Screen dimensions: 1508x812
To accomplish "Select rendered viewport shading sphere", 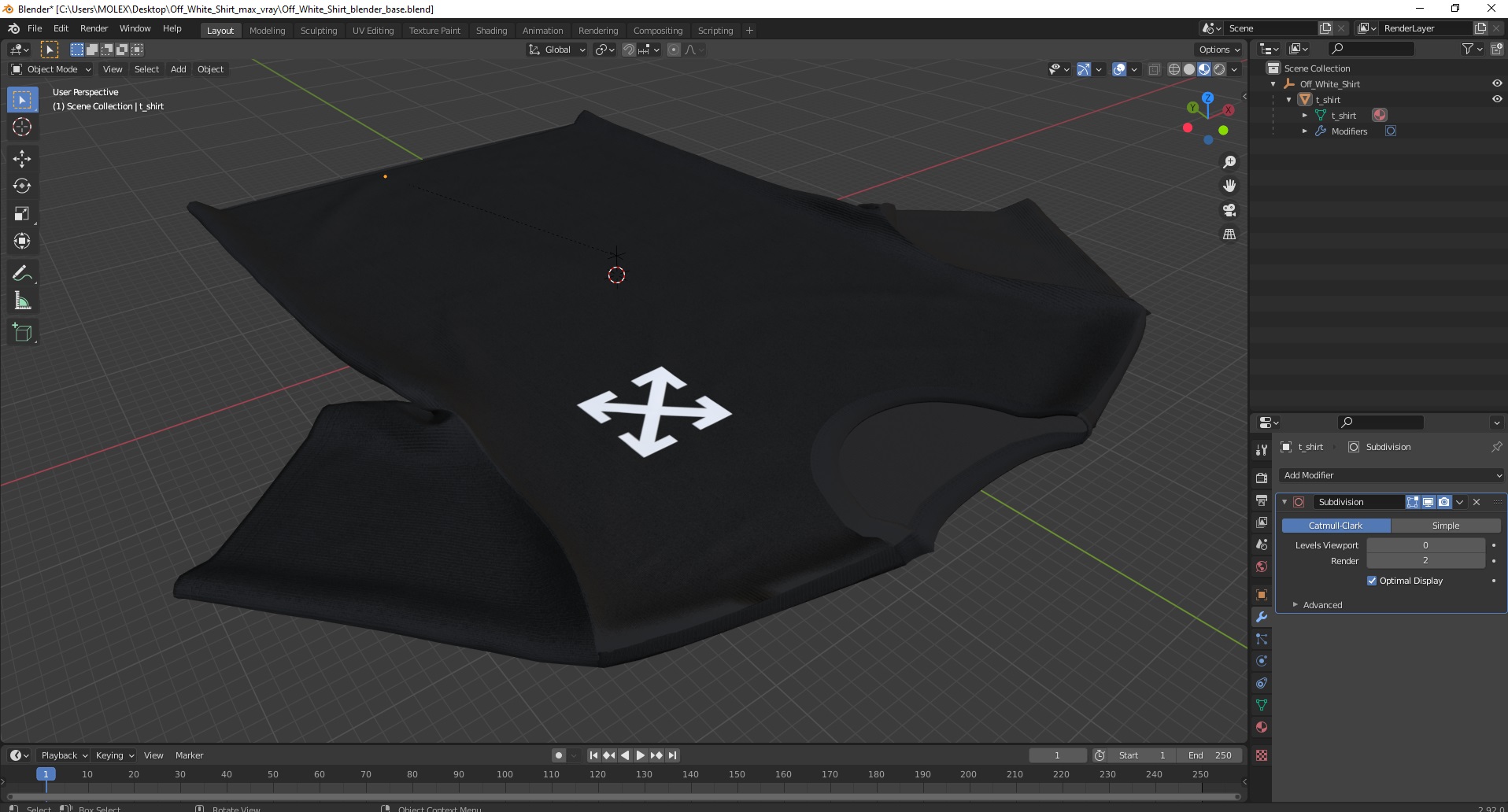I will 1219,69.
